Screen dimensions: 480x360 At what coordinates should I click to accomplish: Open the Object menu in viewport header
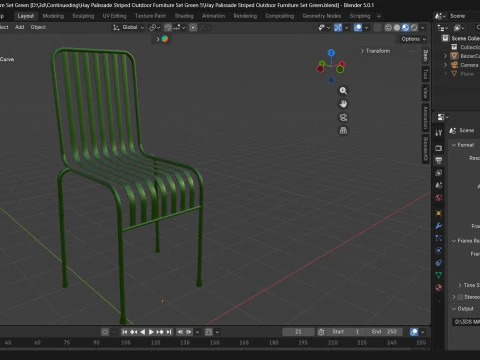pyautogui.click(x=38, y=27)
